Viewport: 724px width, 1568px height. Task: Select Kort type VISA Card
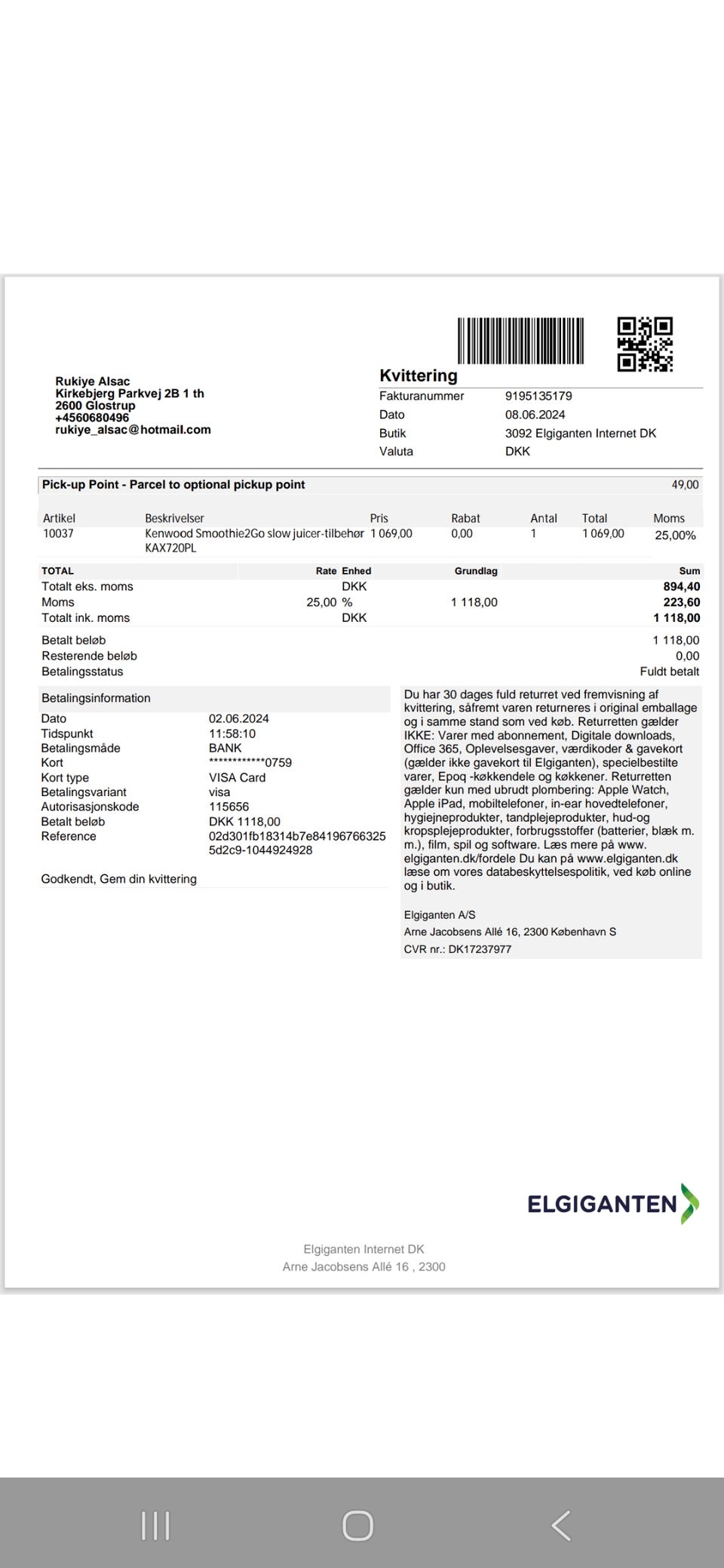tap(238, 778)
